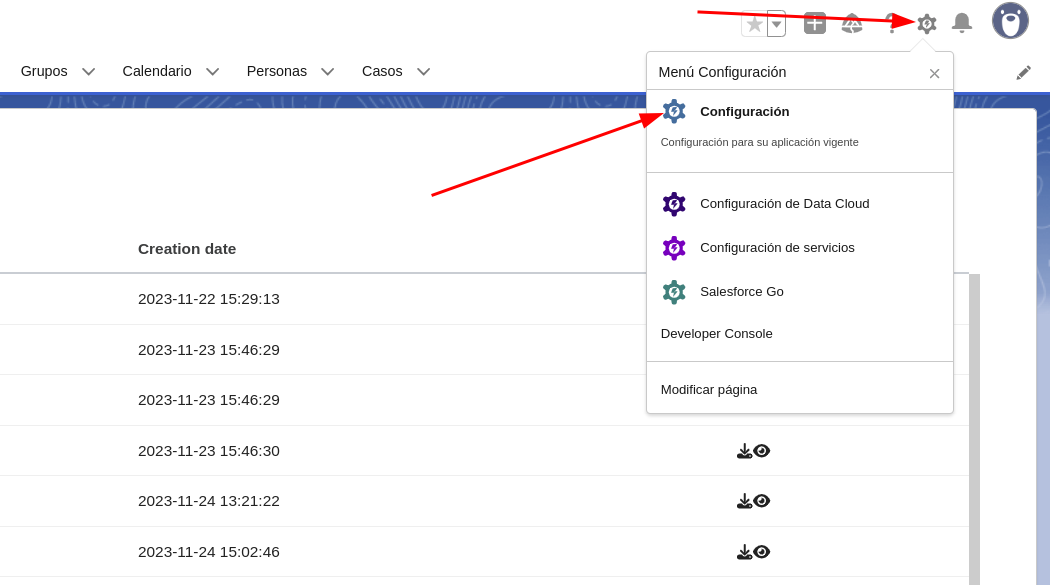Expand the Grupos menu chevron
This screenshot has height=585, width=1050.
point(88,71)
